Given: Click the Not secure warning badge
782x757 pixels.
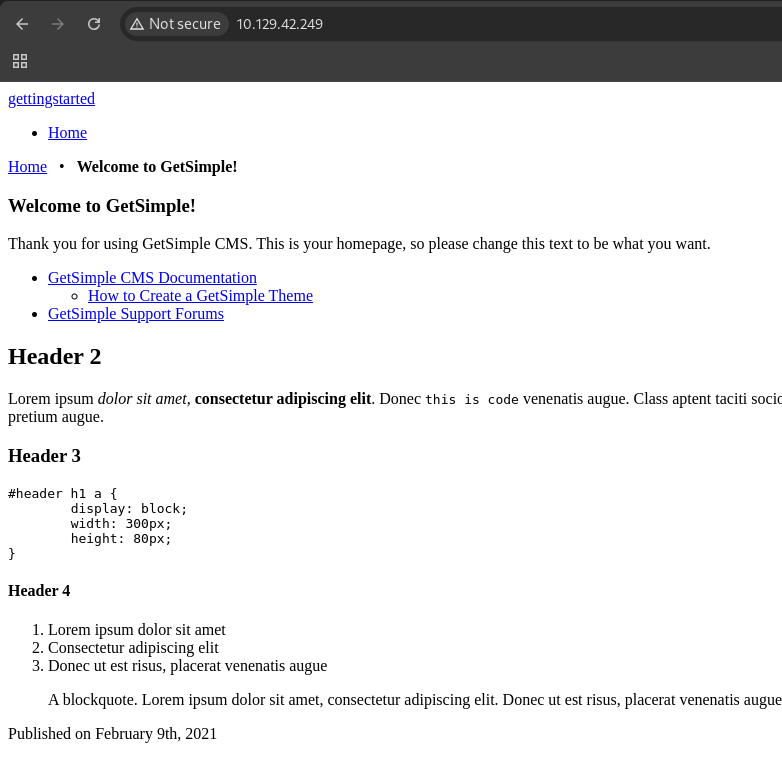Looking at the screenshot, I should point(176,24).
